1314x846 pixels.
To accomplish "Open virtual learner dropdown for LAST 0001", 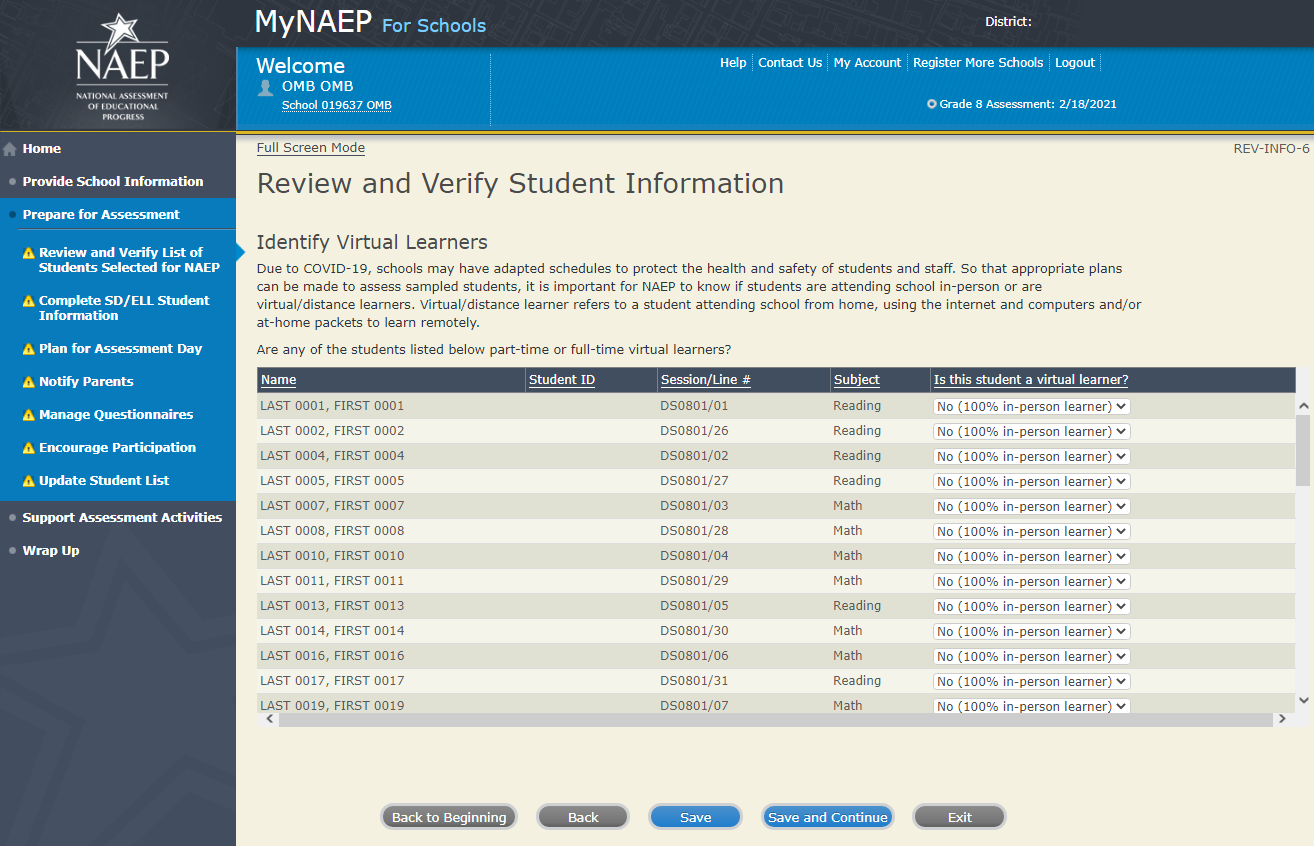I will click(x=1031, y=407).
